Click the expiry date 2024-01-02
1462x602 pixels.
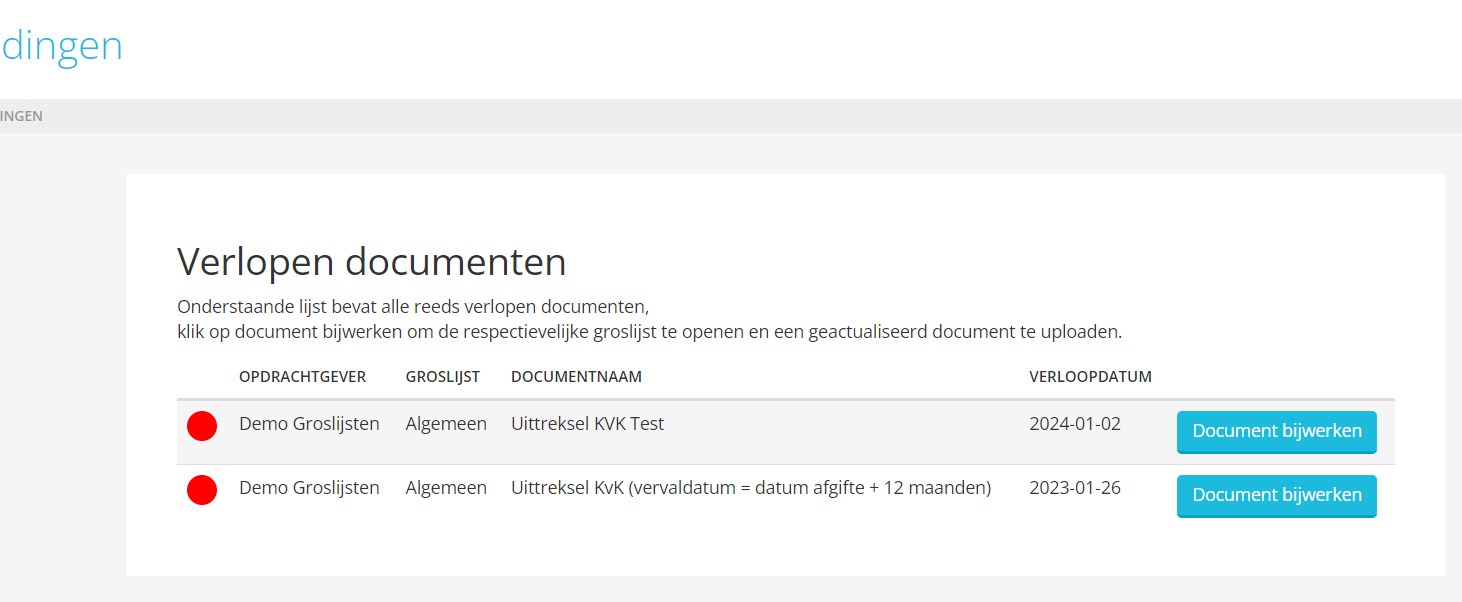[x=1075, y=424]
